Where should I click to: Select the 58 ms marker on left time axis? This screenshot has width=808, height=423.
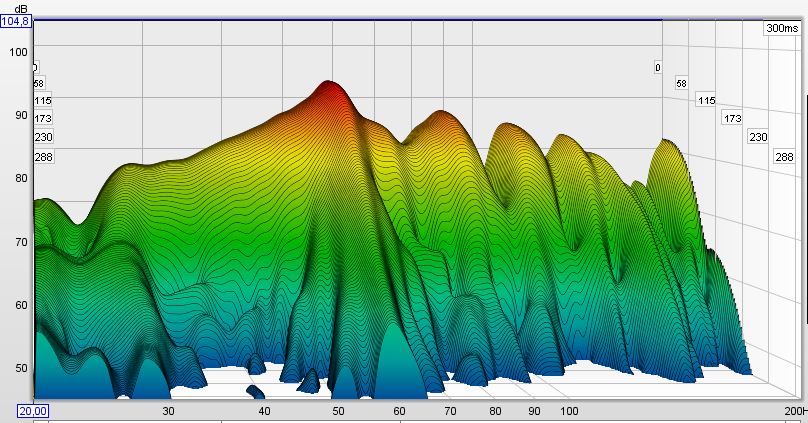(x=39, y=84)
